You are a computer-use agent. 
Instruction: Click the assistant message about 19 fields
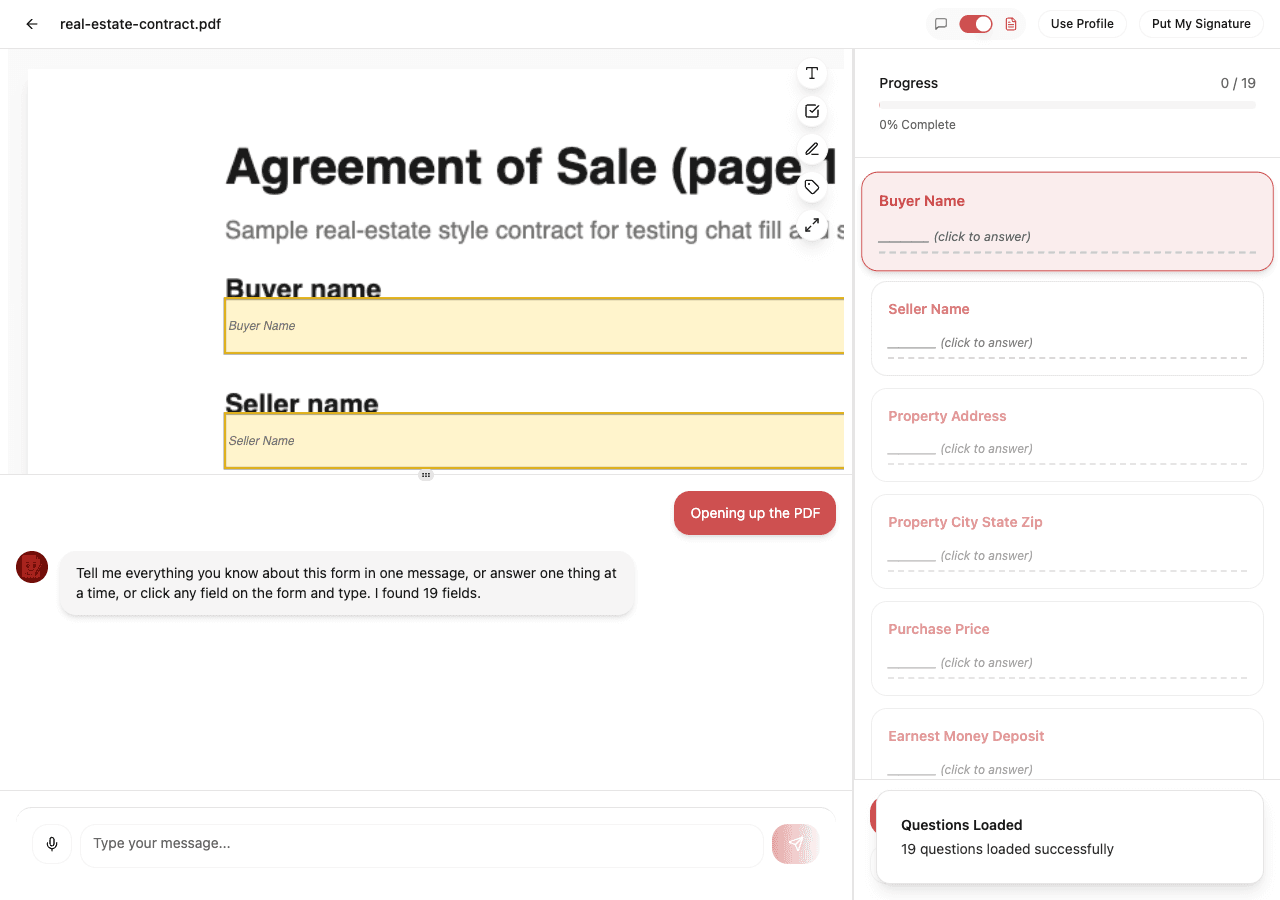point(347,583)
